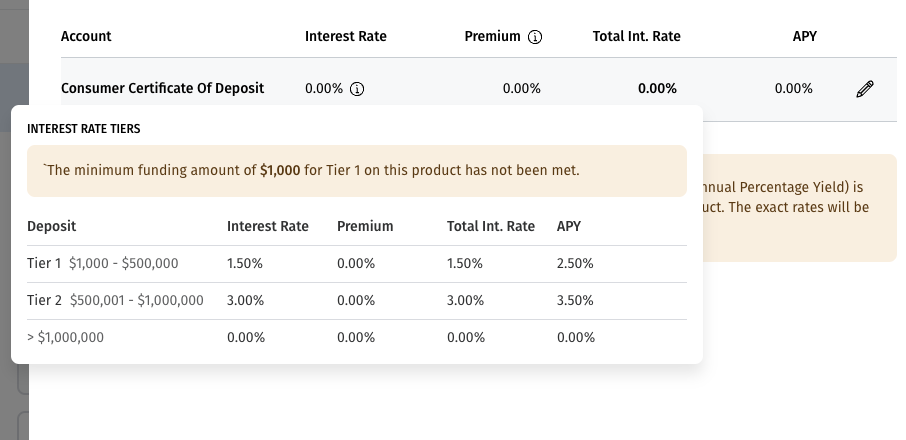Click the Tier 2 APY value 3.50%
The height and width of the screenshot is (440, 906).
click(x=575, y=300)
